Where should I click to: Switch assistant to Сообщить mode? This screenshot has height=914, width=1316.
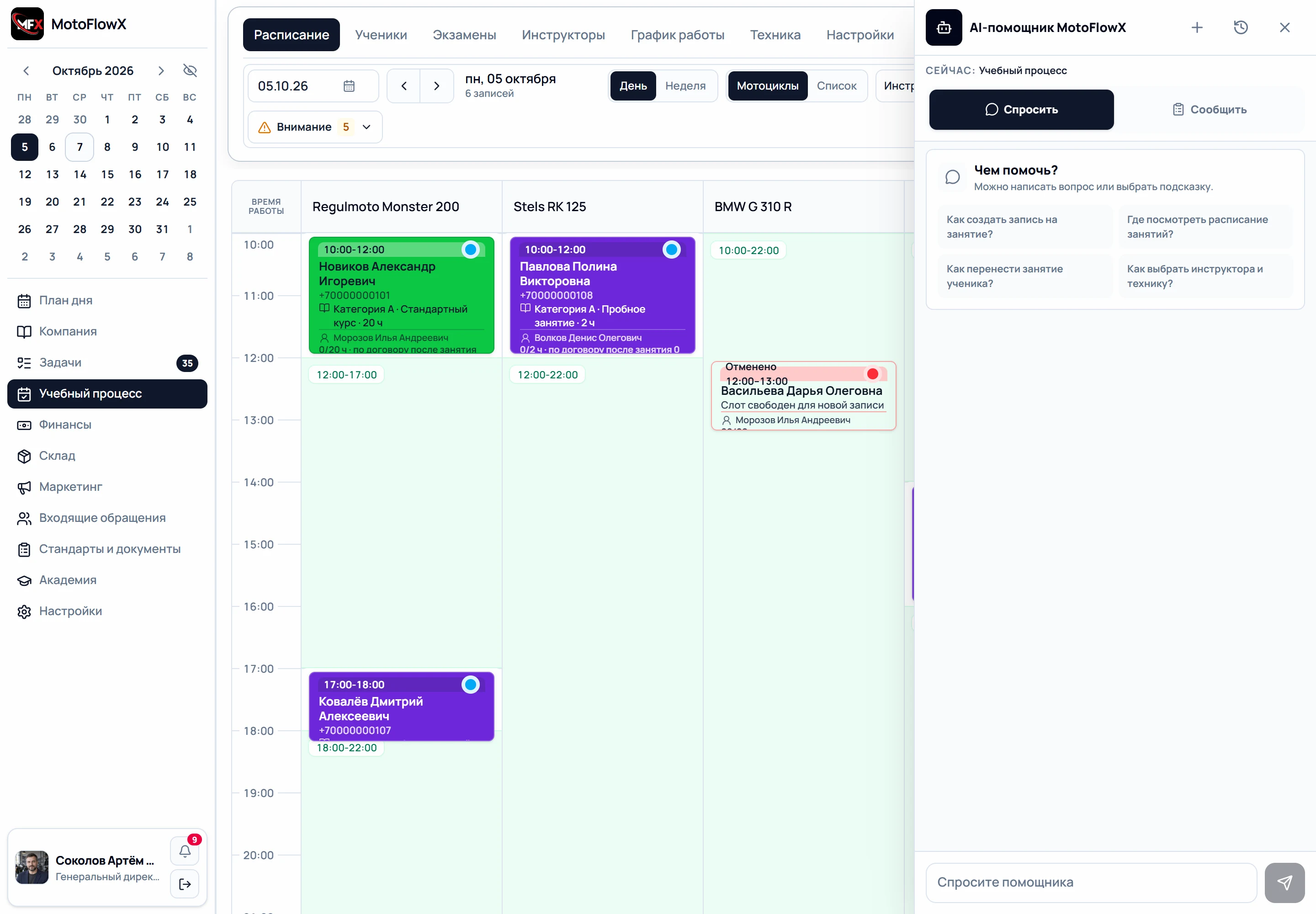coord(1209,109)
